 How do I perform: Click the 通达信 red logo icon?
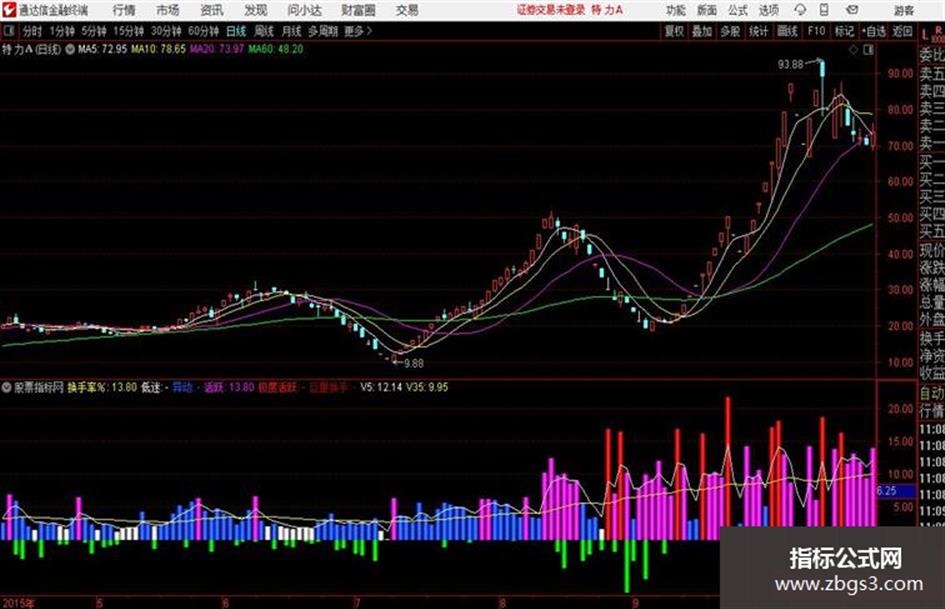point(9,10)
